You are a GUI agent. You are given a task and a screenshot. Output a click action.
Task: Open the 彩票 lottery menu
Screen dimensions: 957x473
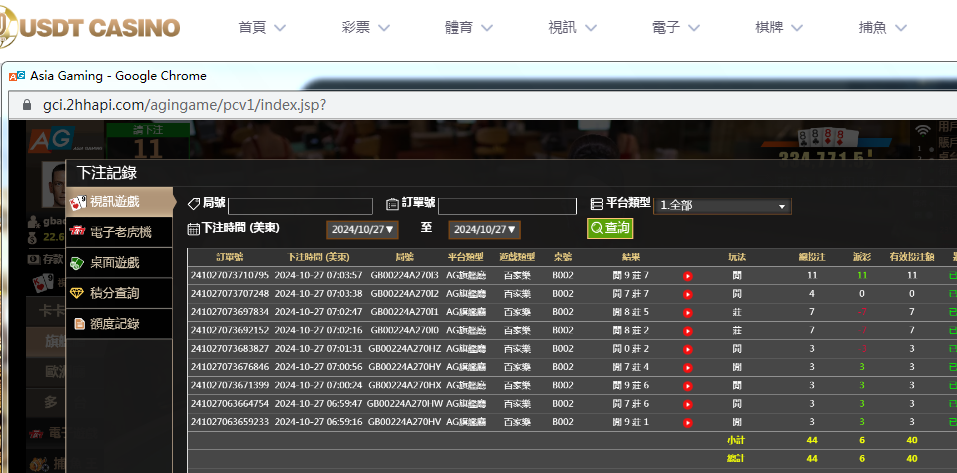pos(369,27)
